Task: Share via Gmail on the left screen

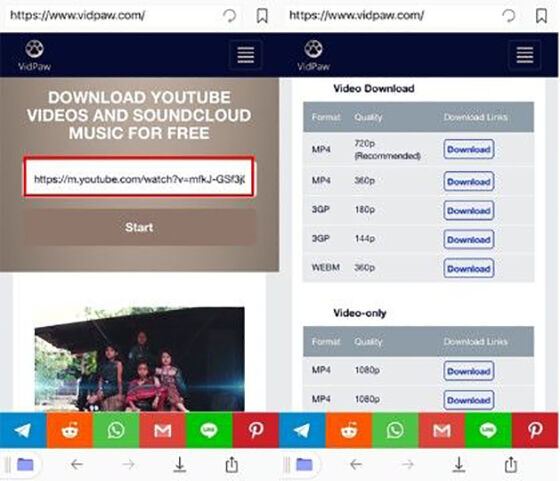Action: click(x=162, y=430)
